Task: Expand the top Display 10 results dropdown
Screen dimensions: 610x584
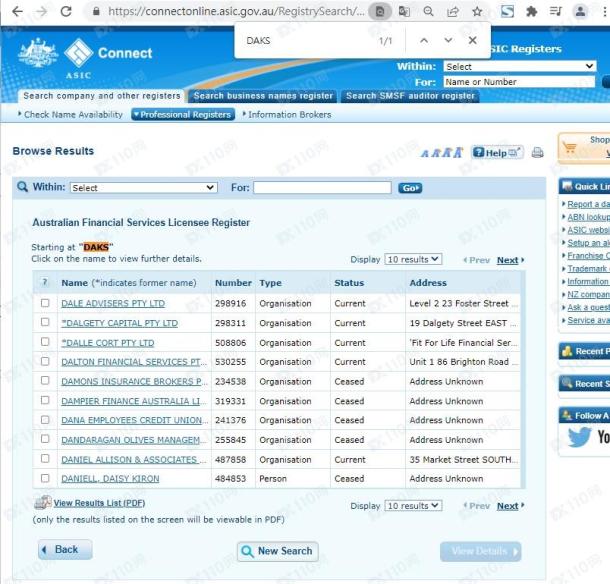Action: point(413,260)
